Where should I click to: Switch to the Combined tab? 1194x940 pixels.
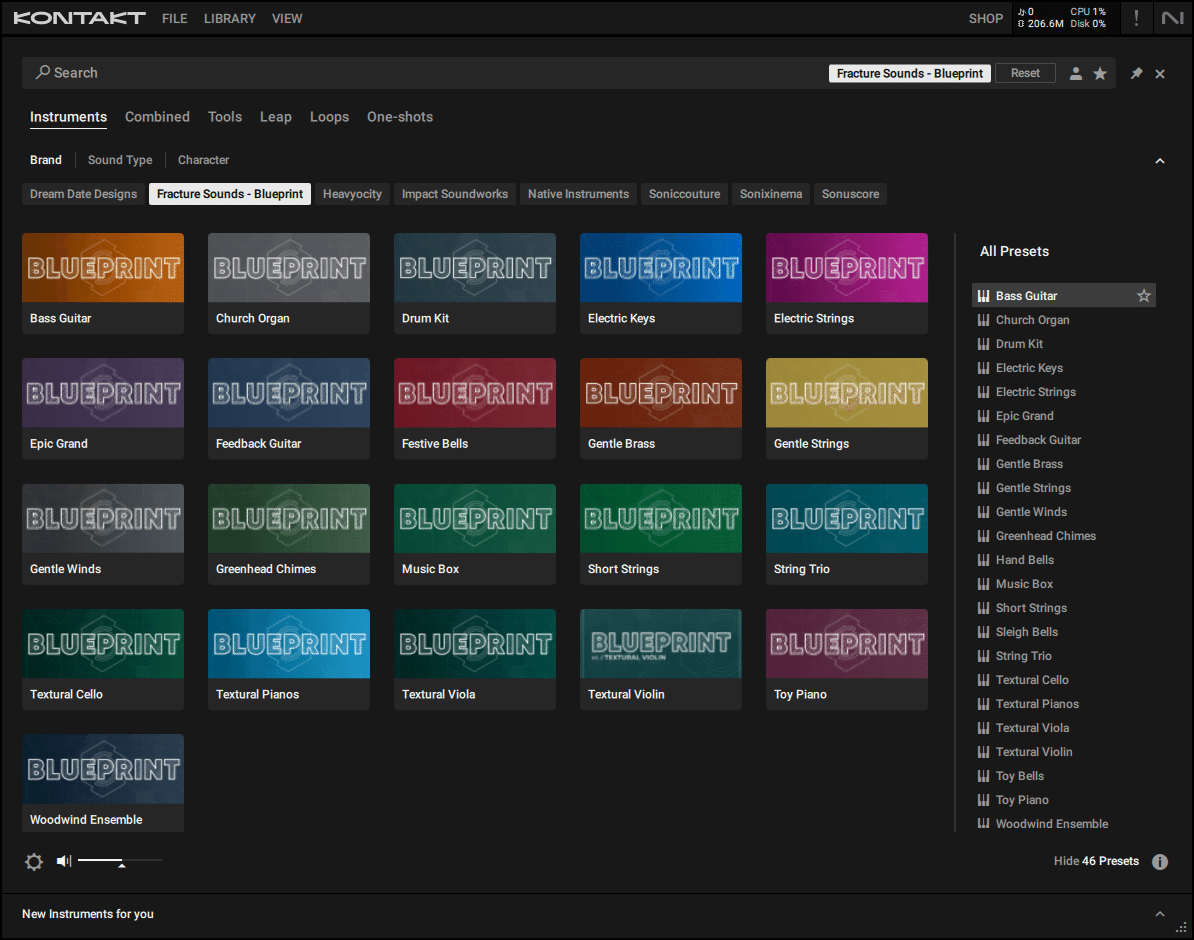(x=157, y=117)
